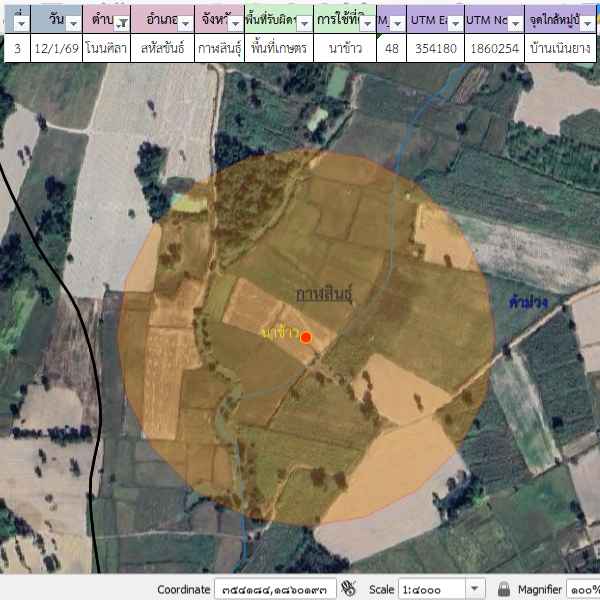Click in the Coordinate input field

click(x=273, y=589)
